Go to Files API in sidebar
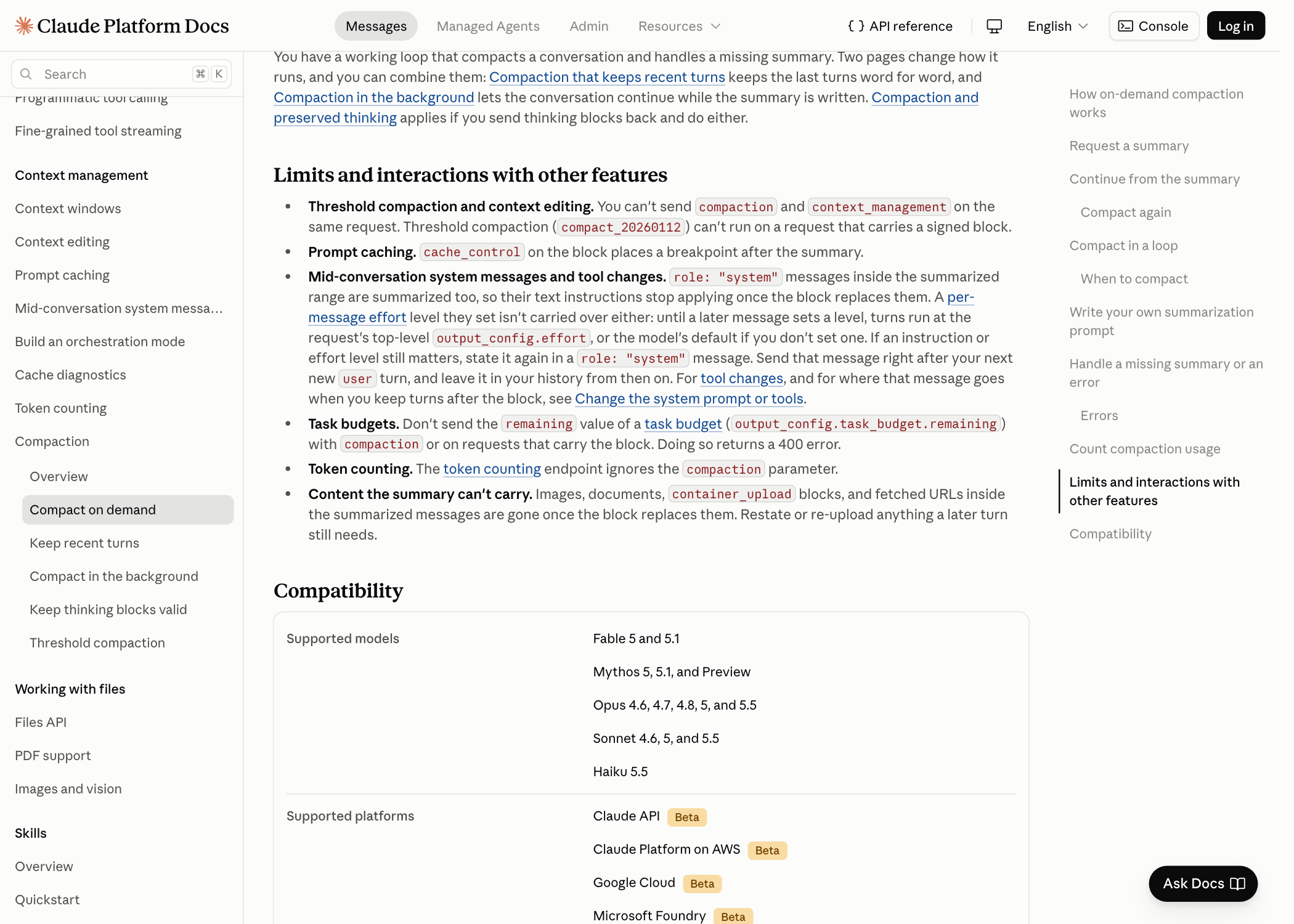 click(41, 722)
